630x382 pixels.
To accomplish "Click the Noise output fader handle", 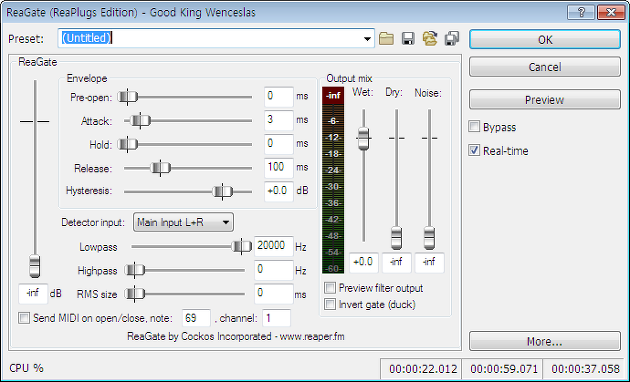I will [x=430, y=238].
